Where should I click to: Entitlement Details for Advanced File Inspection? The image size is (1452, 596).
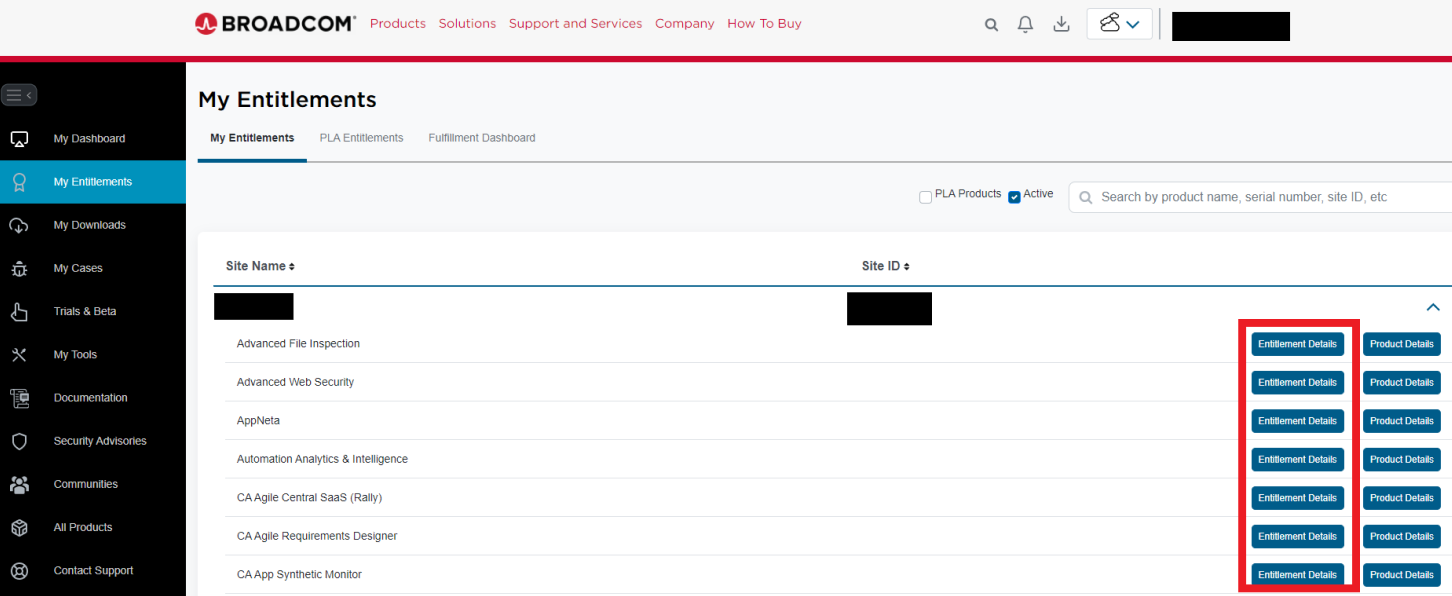coord(1297,344)
